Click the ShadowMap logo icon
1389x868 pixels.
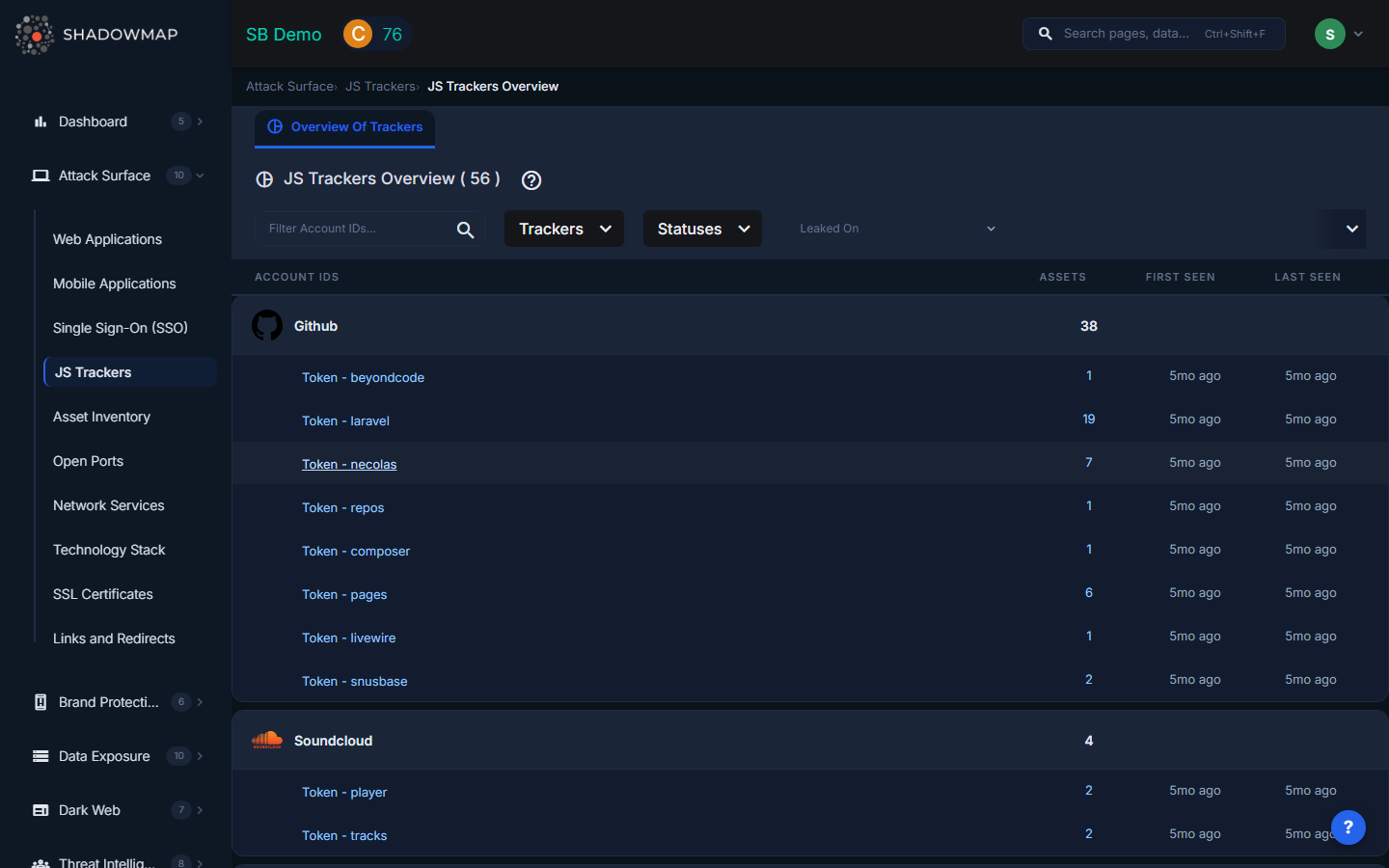(35, 35)
